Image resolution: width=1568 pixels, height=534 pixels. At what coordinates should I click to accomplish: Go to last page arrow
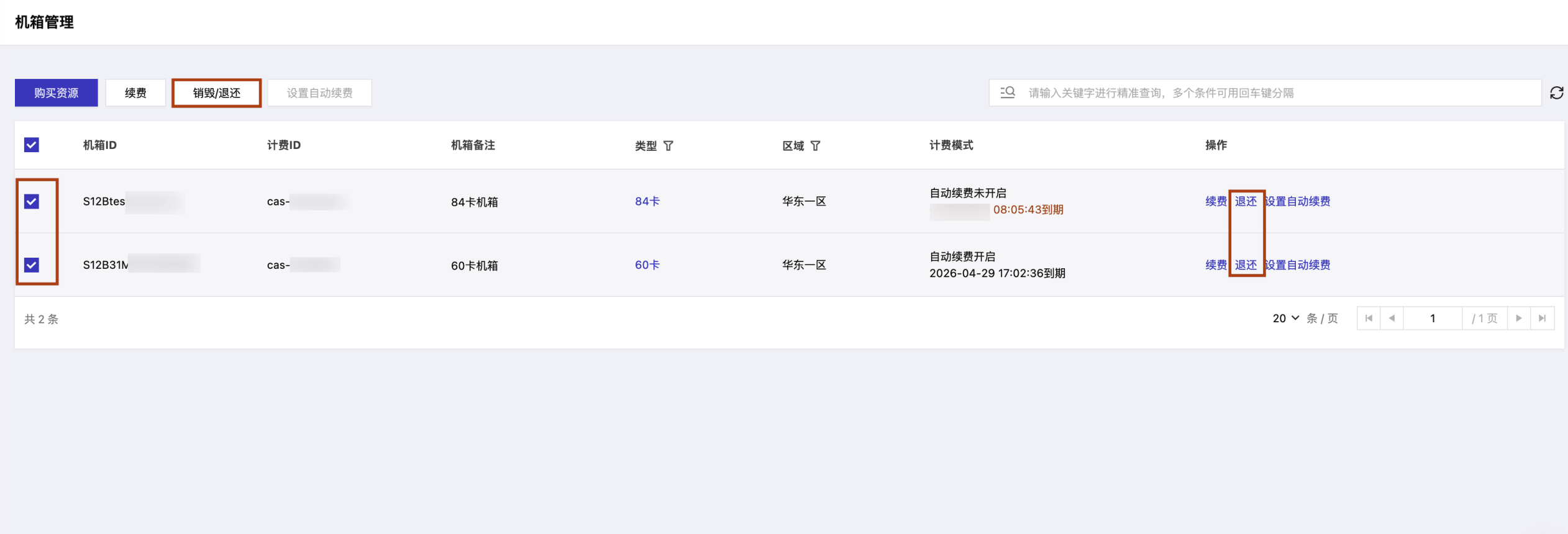1543,319
